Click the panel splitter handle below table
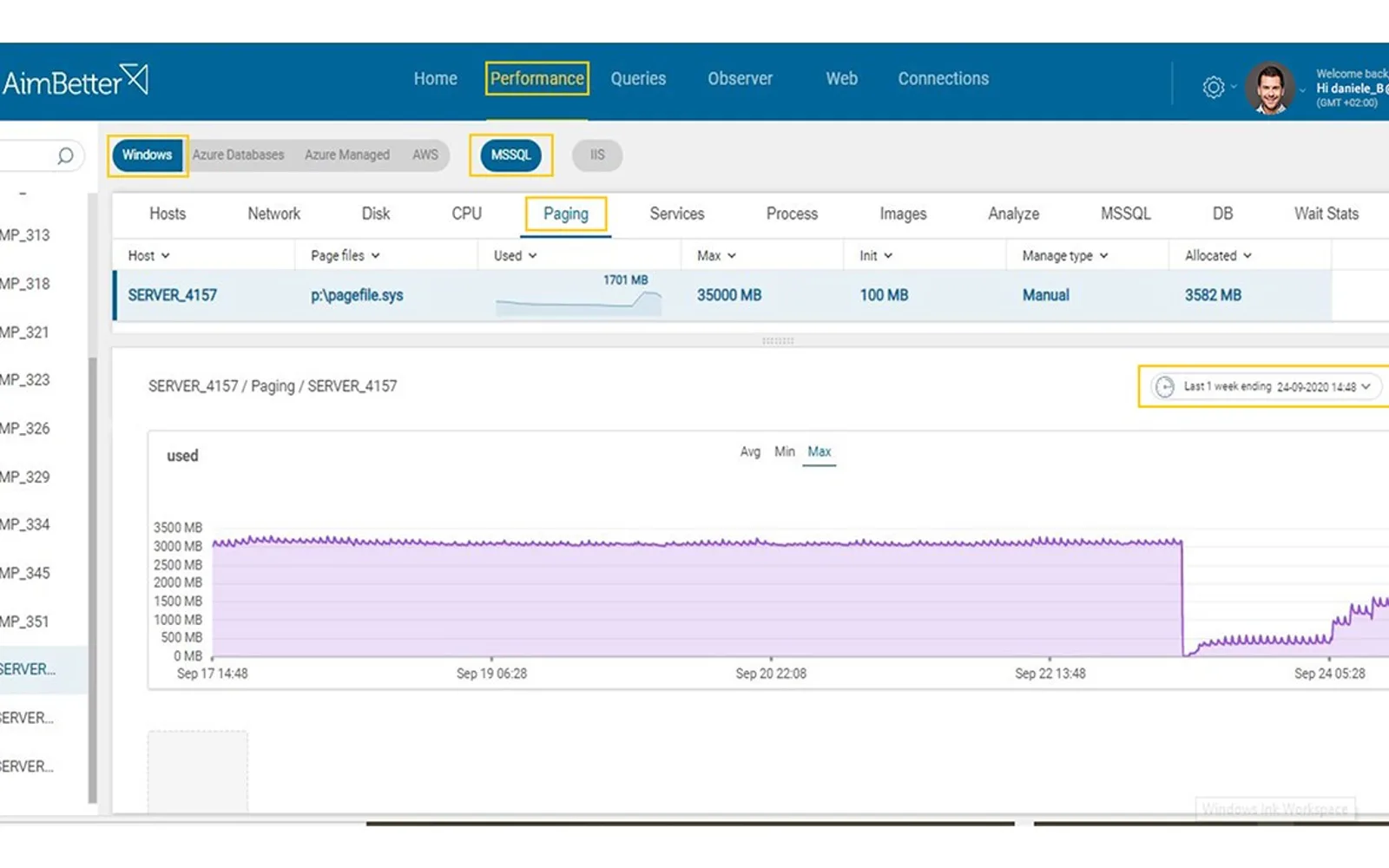1389x868 pixels. pos(778,341)
